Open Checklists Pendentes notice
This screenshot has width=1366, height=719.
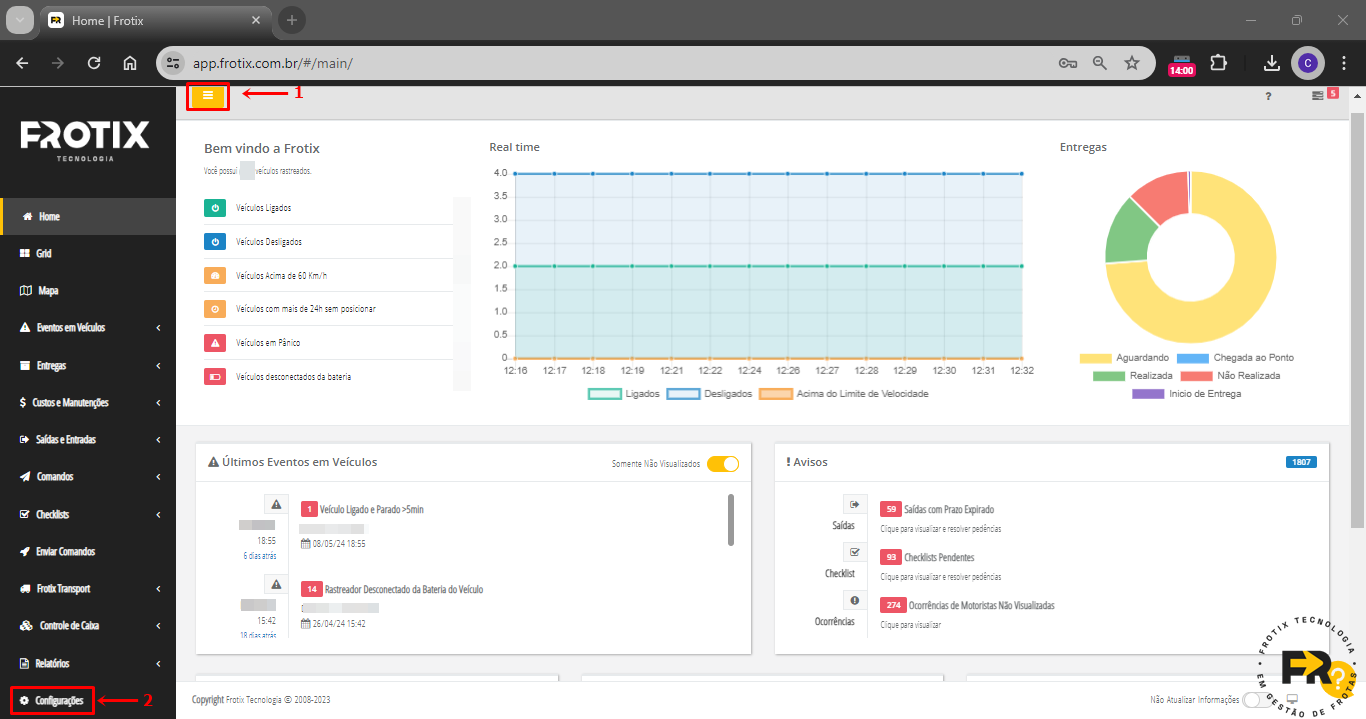click(x=938, y=558)
